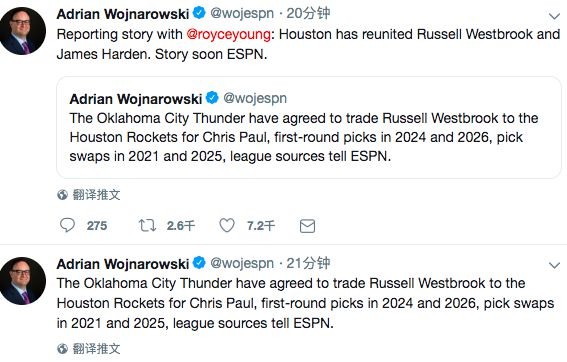Viewport: 567px width, 362px height.
Task: Open the chevron menu on the 20分钟 tweet
Action: [554, 16]
